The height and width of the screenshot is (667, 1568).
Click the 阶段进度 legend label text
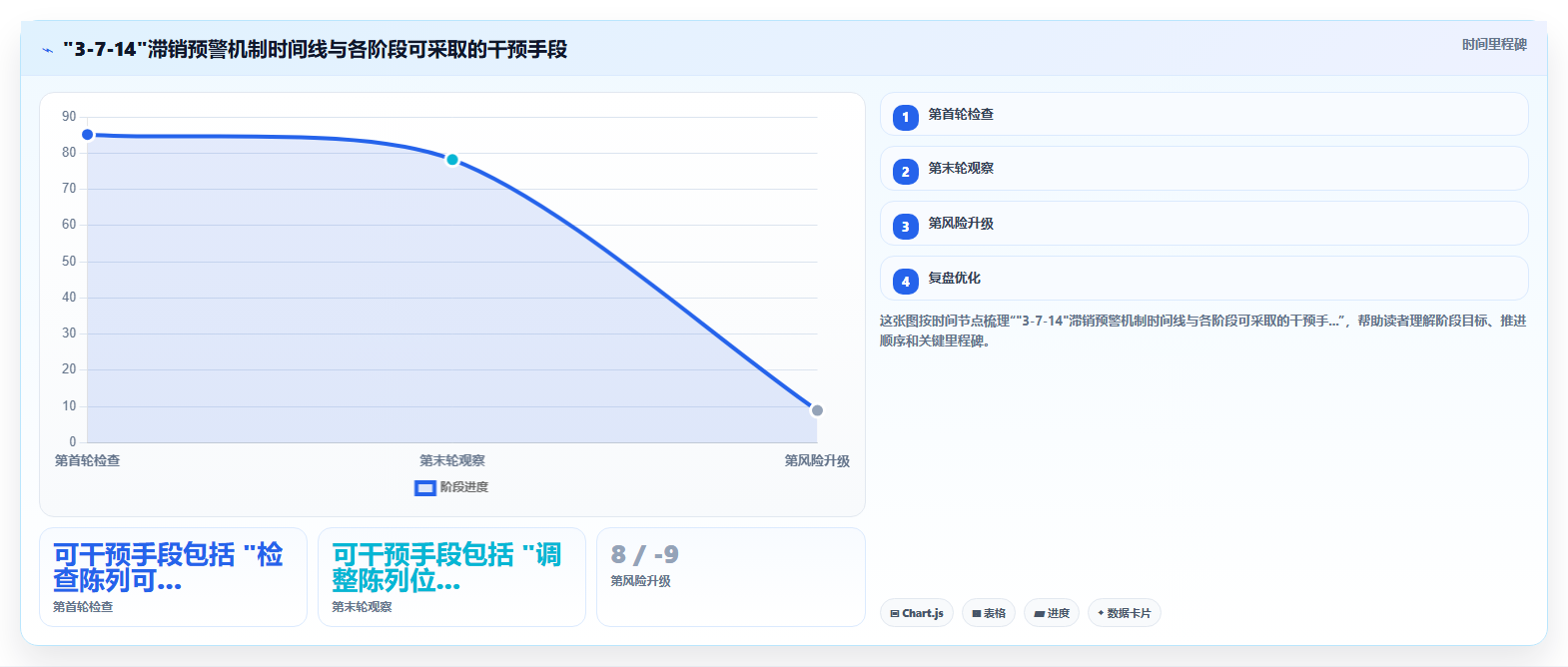click(x=464, y=487)
